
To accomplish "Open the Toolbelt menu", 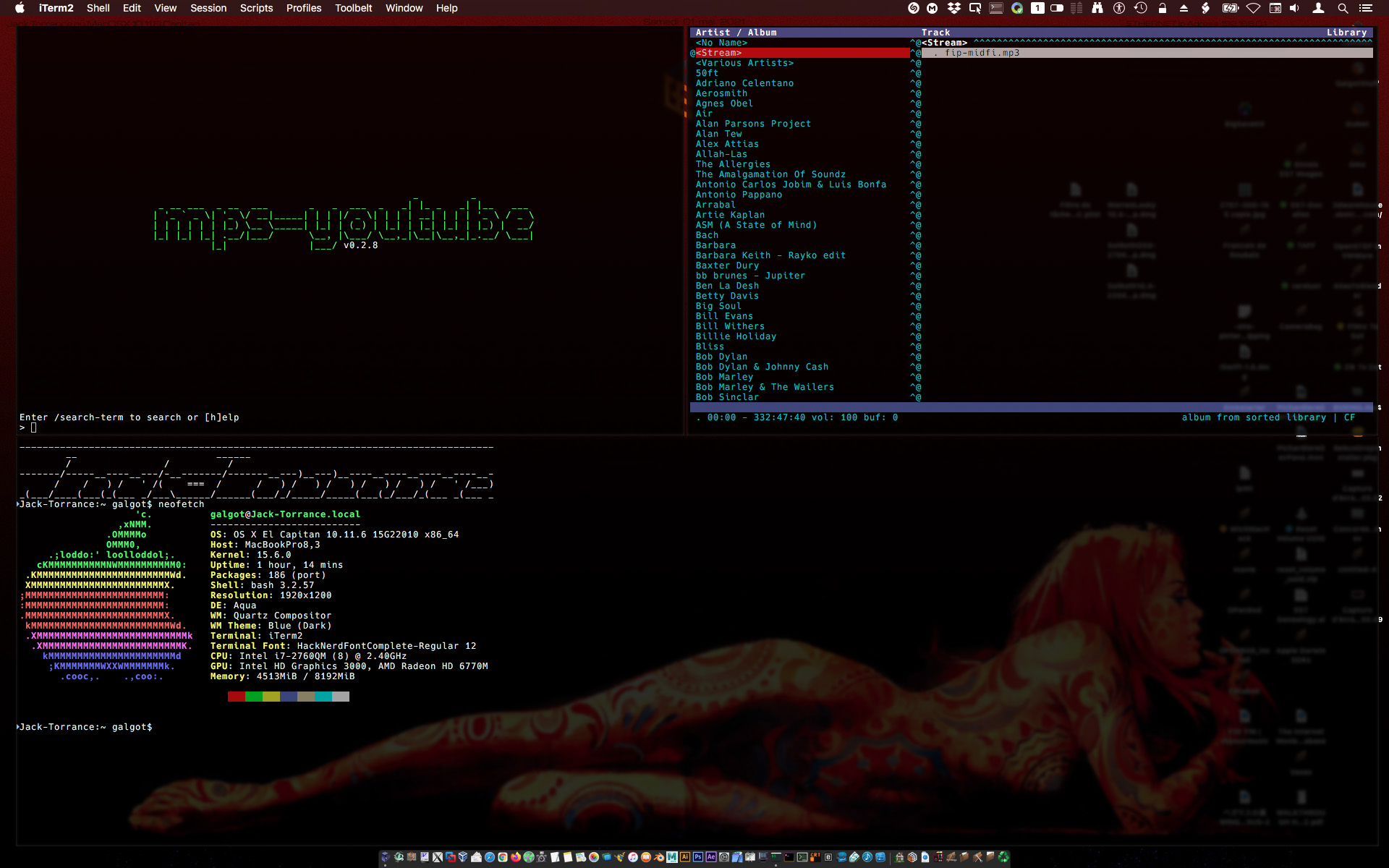I will [x=353, y=8].
